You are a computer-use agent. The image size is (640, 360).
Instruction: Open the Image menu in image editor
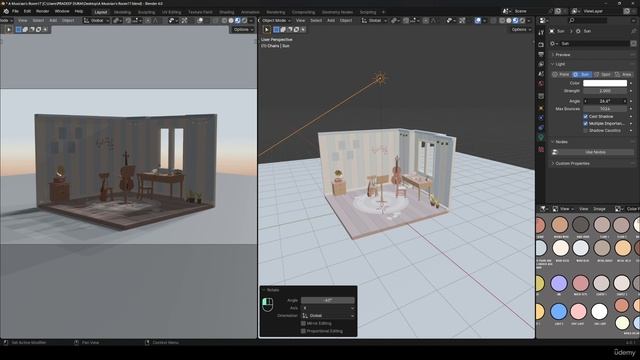pos(599,209)
